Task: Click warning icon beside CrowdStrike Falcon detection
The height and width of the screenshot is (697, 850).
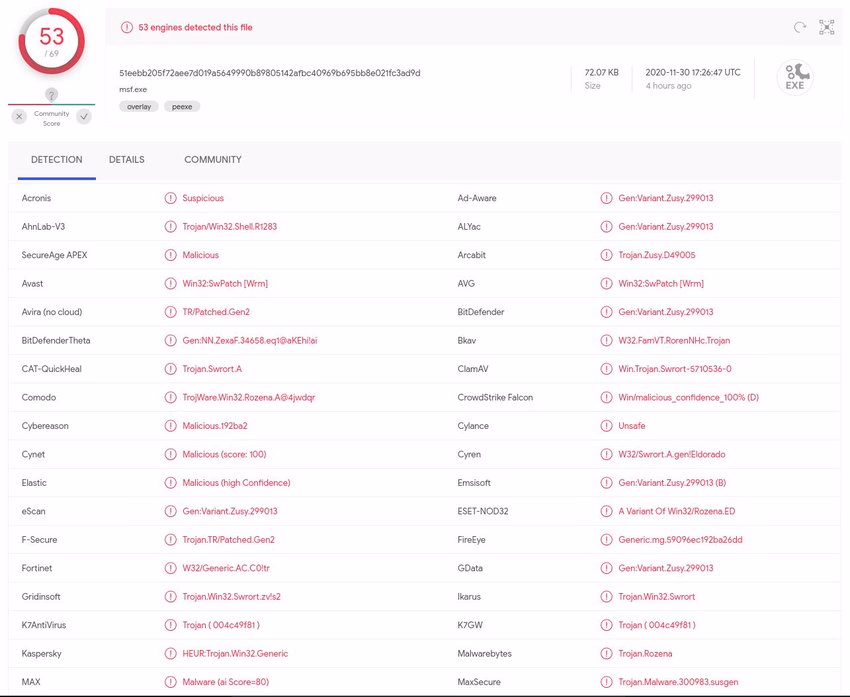Action: (606, 397)
